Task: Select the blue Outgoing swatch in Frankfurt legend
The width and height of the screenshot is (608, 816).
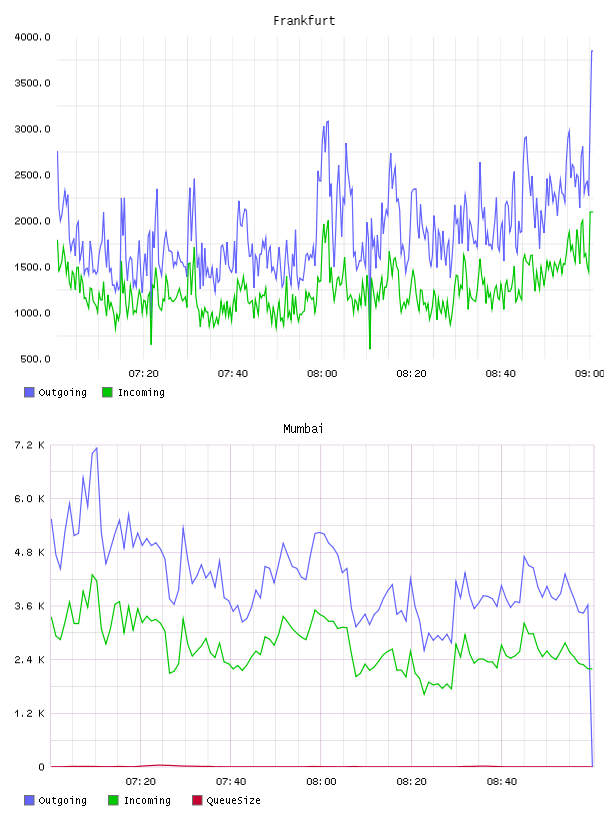Action: [29, 392]
